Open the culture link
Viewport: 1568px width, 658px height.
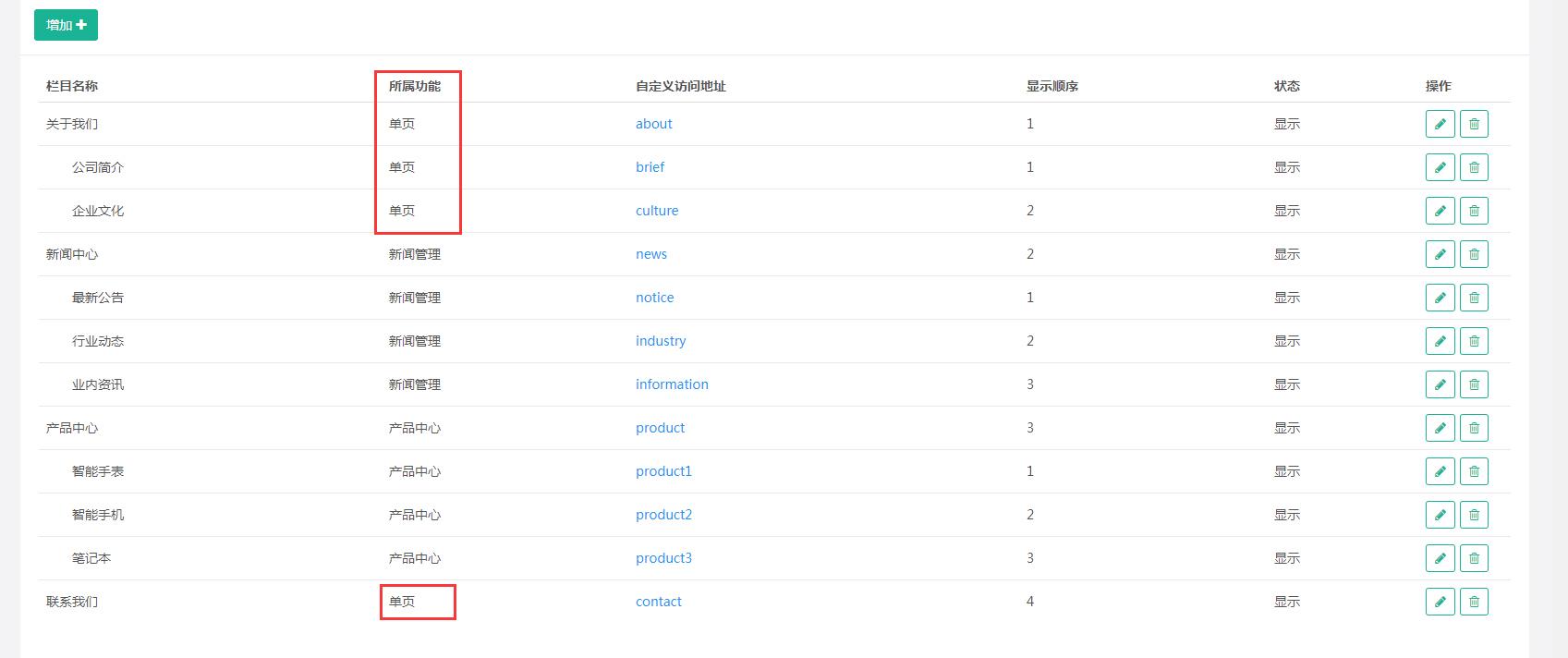point(656,211)
